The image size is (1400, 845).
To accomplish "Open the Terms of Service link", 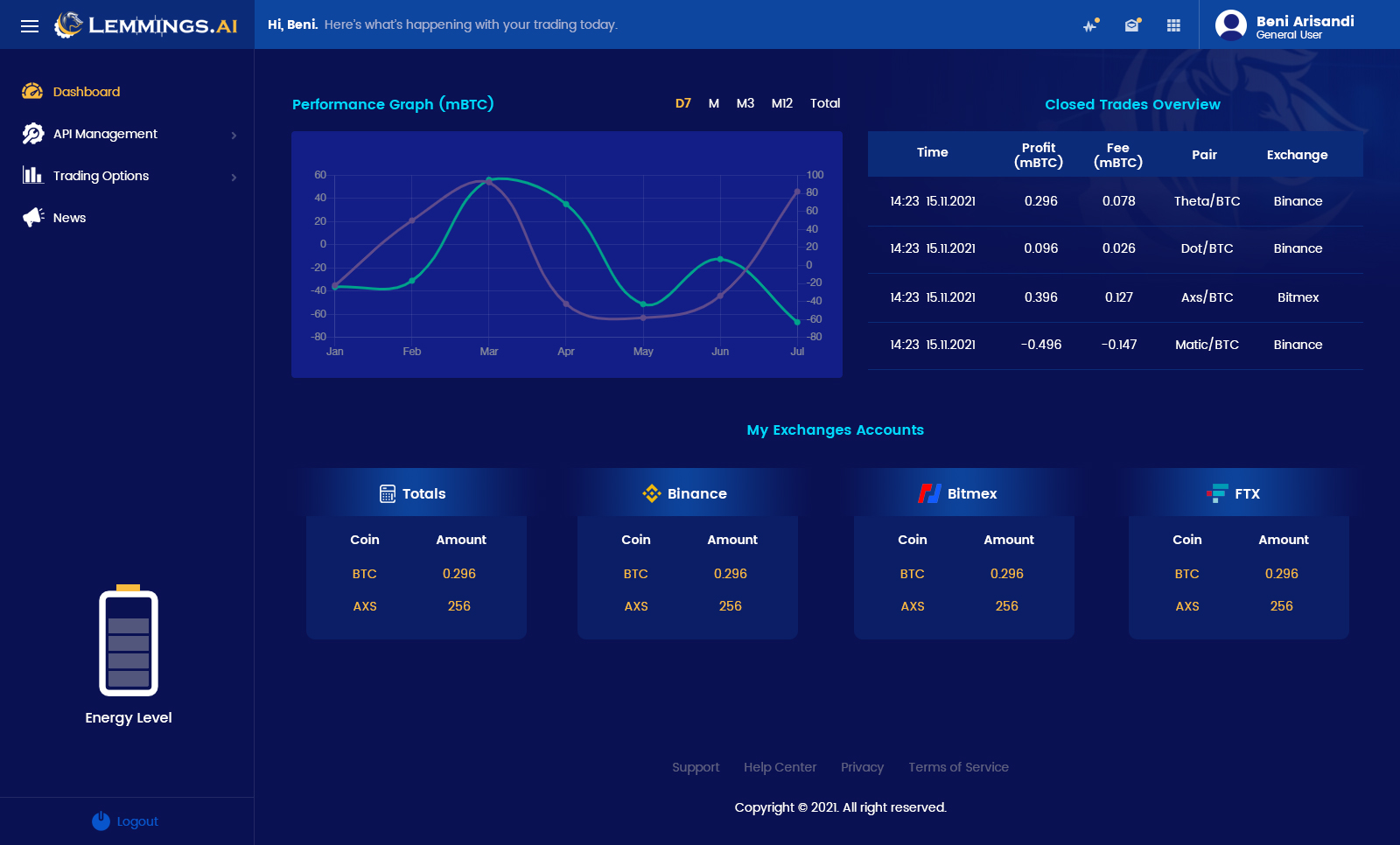I will click(x=958, y=767).
